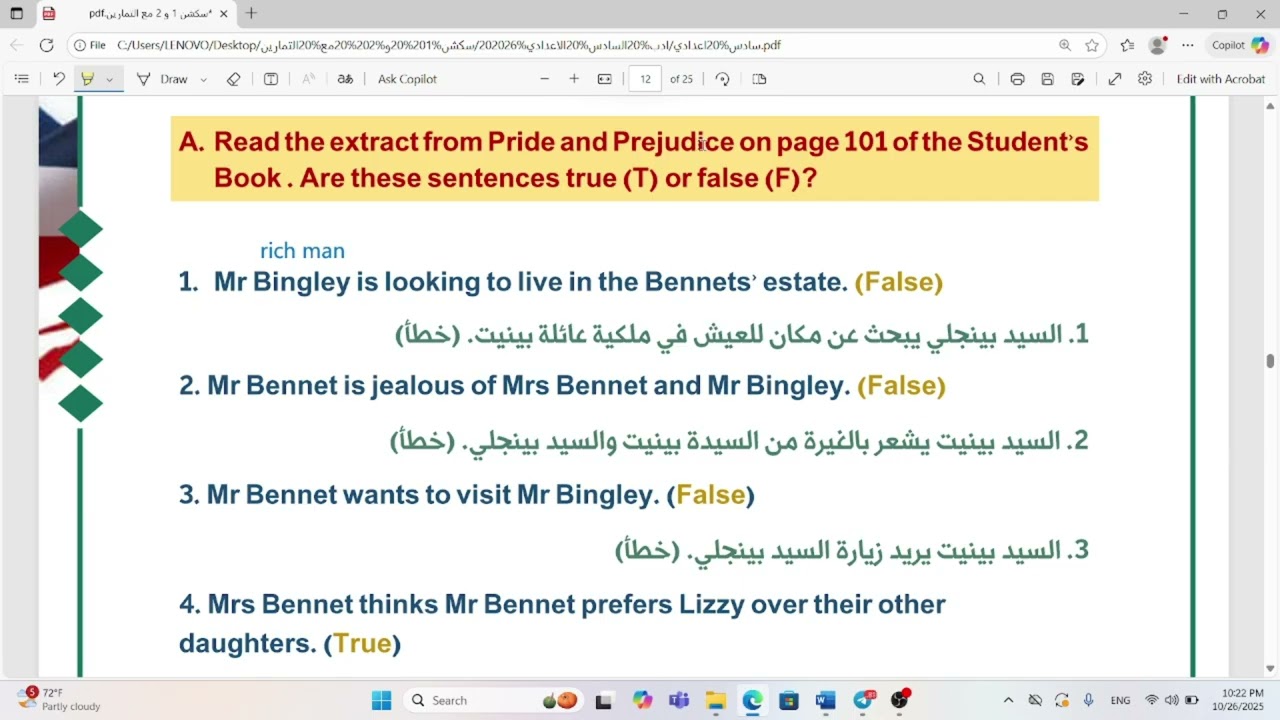Click the page number field showing 12
Viewport: 1280px width, 720px height.
[645, 79]
